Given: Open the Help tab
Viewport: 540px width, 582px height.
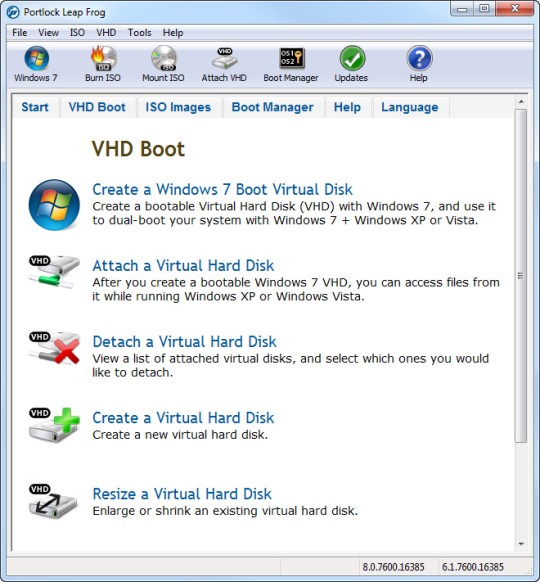Looking at the screenshot, I should tap(347, 107).
